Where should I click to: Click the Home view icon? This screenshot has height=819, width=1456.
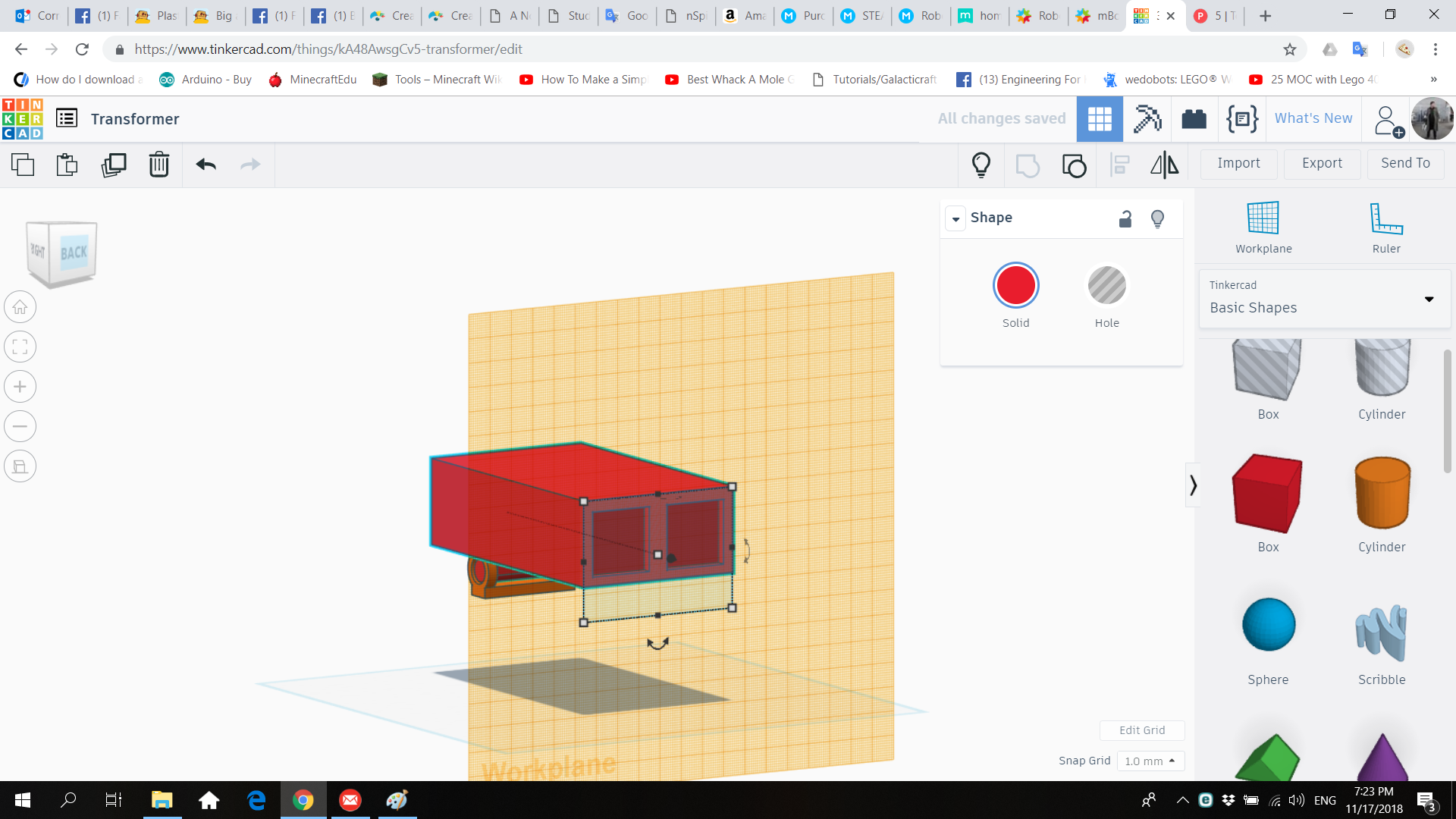point(20,307)
